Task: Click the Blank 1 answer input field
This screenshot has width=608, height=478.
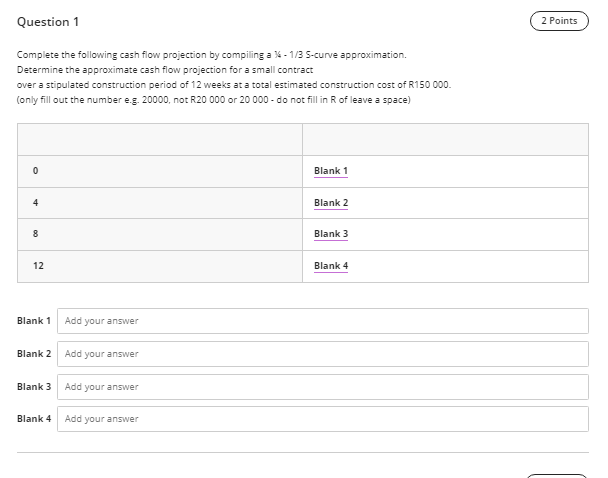Action: coord(322,321)
